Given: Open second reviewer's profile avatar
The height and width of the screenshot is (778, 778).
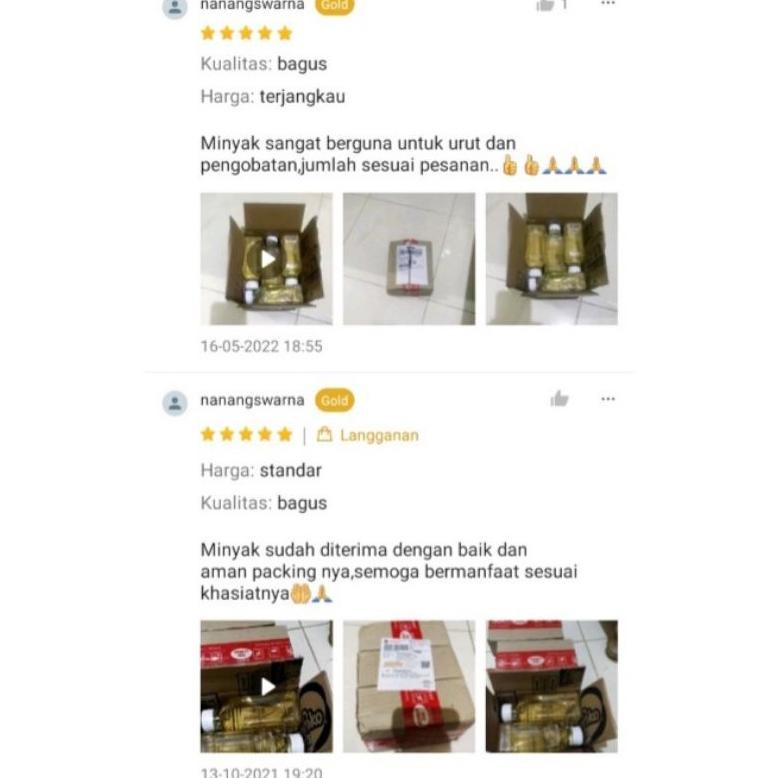Looking at the screenshot, I should tap(175, 402).
